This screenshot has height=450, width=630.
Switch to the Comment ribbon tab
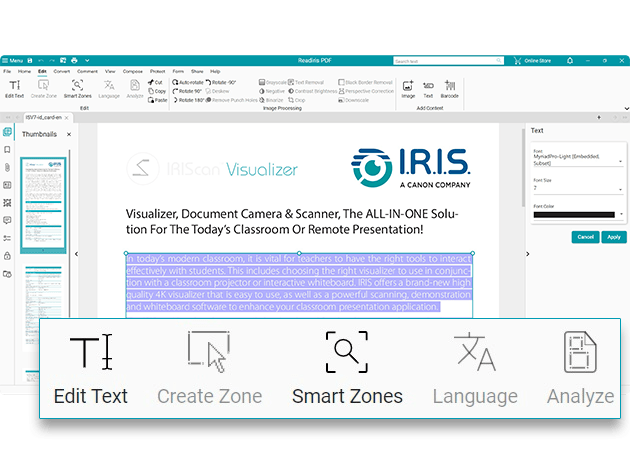point(87,72)
